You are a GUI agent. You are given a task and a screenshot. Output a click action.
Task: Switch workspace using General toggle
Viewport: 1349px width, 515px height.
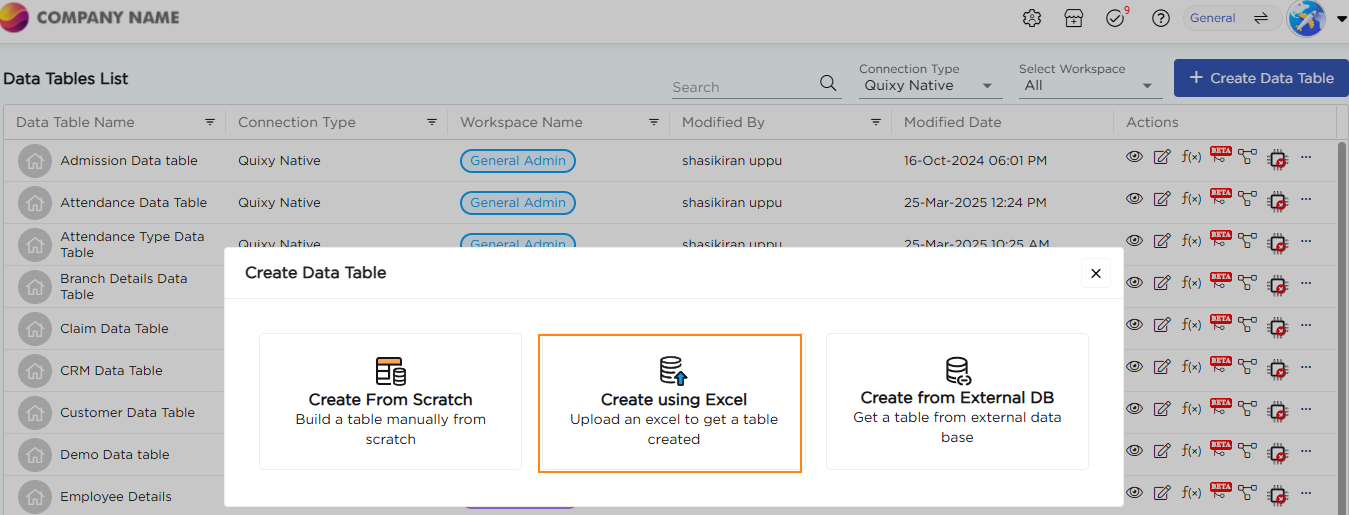(1231, 18)
